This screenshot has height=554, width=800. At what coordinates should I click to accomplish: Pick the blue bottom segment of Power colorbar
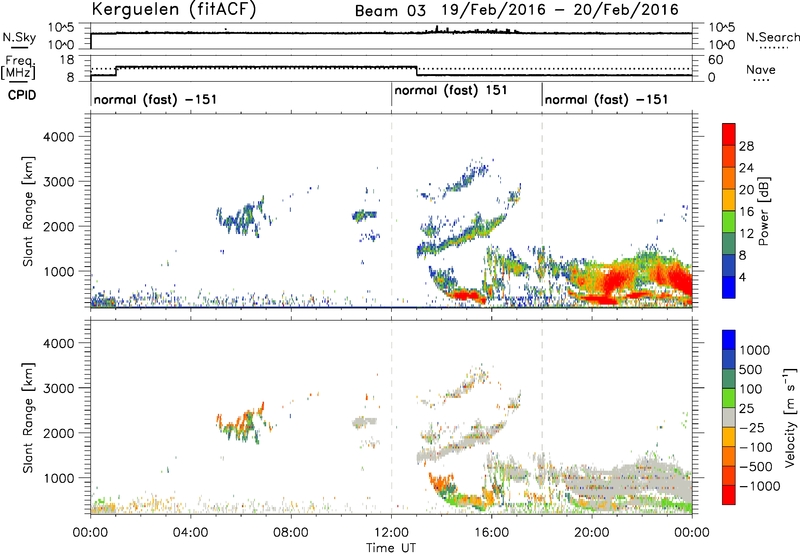(729, 287)
